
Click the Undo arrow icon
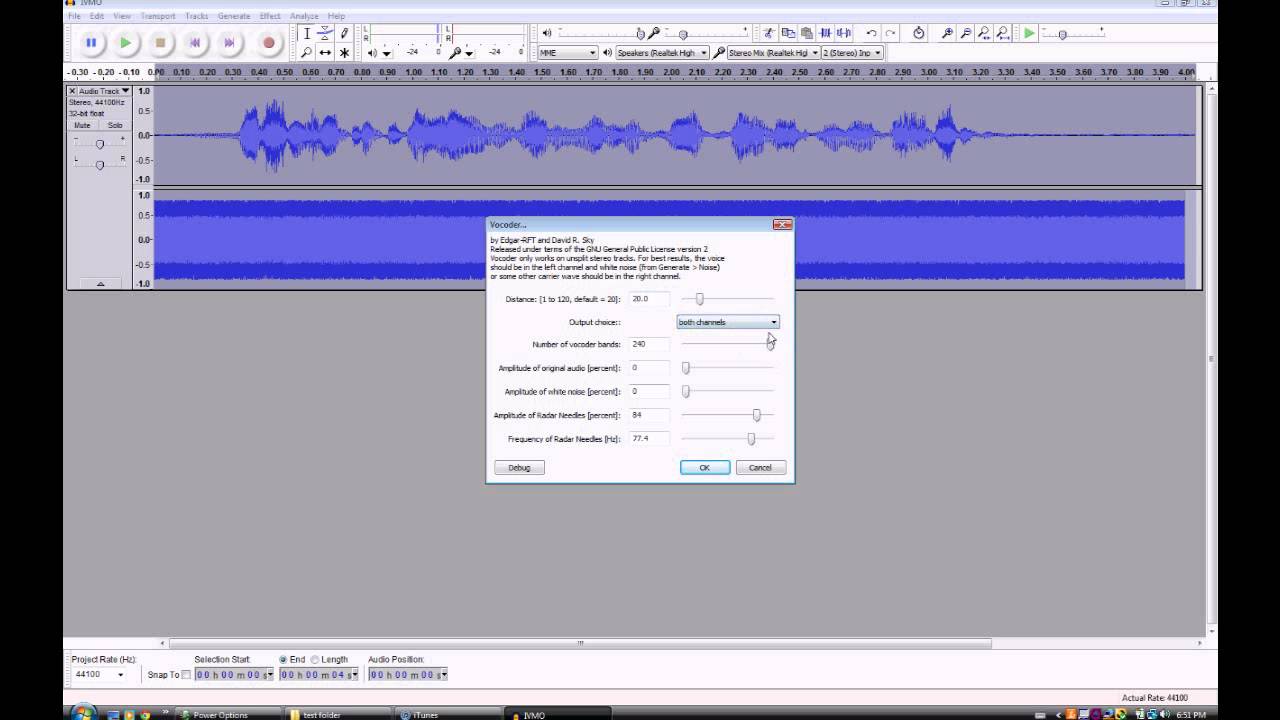[x=871, y=33]
